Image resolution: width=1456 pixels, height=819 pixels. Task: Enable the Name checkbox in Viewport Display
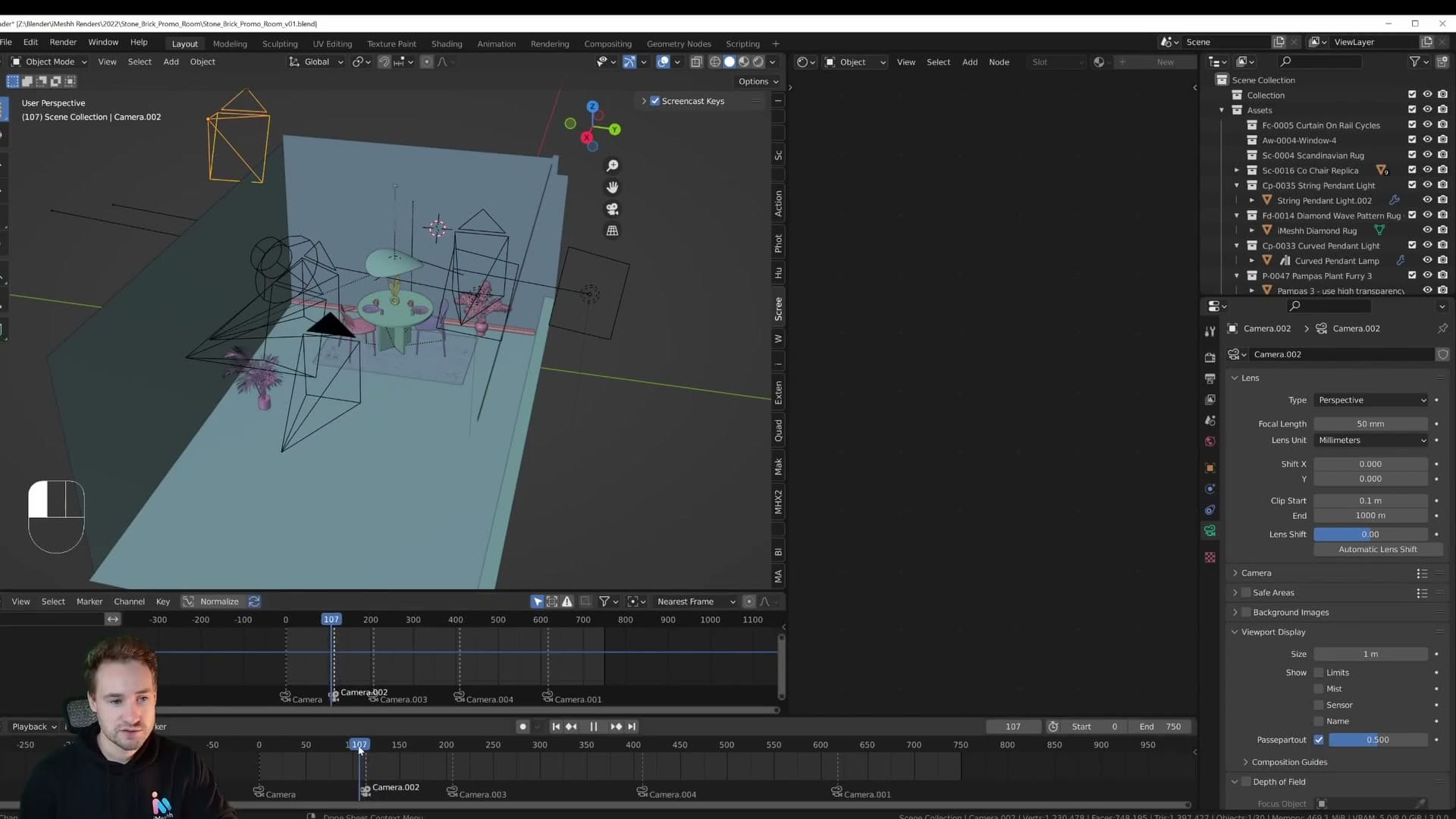coord(1319,721)
